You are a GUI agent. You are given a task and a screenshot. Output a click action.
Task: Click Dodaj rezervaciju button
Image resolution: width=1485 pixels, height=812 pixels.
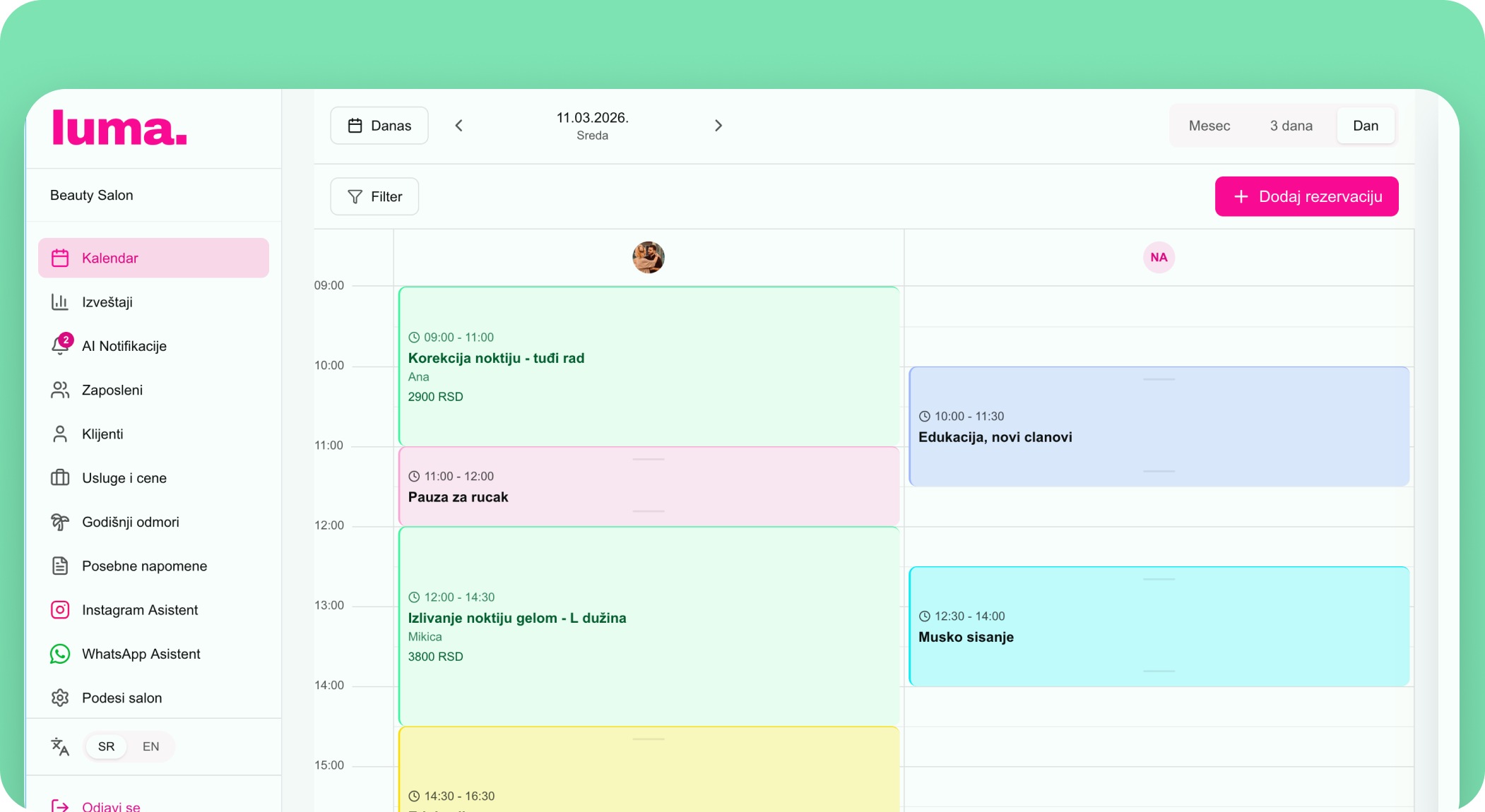click(x=1306, y=196)
